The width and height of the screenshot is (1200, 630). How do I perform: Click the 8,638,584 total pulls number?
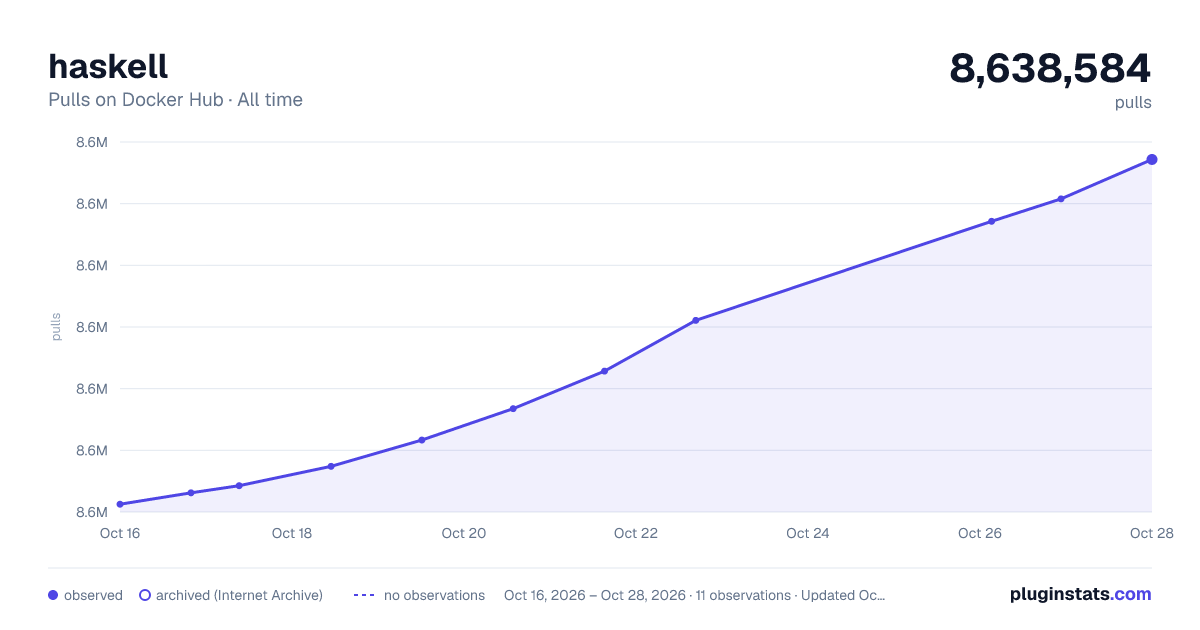pyautogui.click(x=1050, y=68)
